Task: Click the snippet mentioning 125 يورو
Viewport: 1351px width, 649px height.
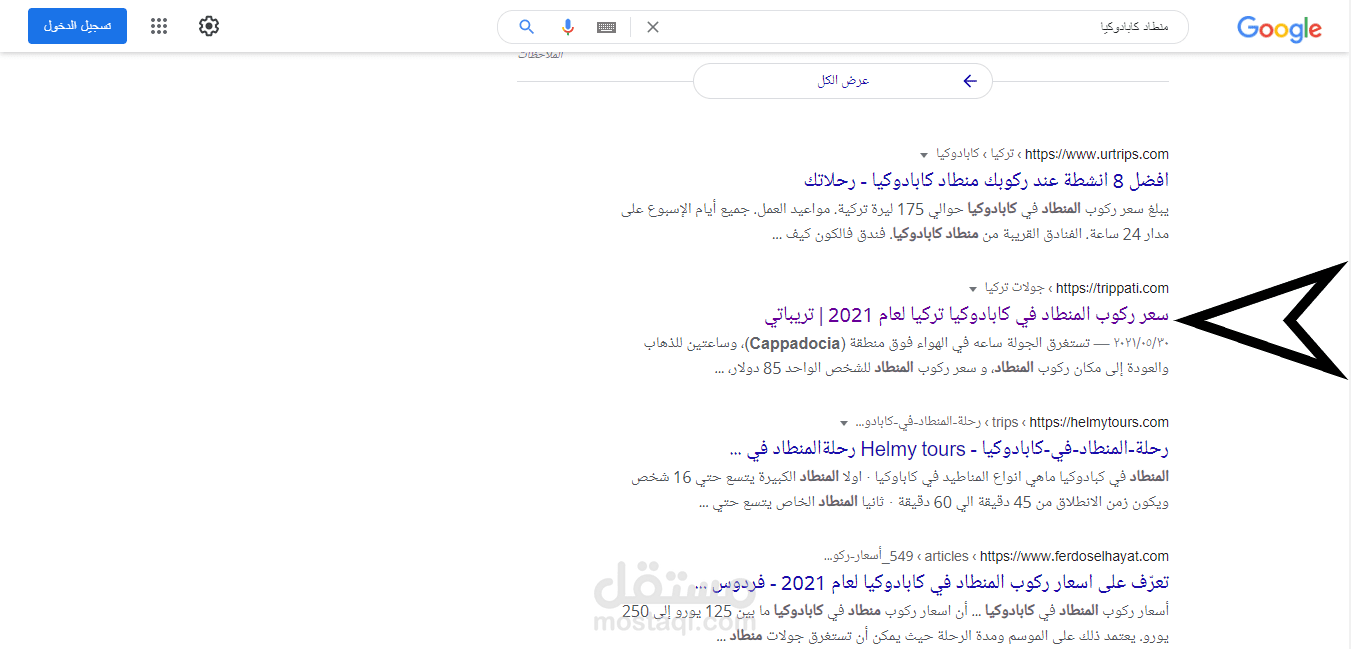Action: [x=895, y=624]
